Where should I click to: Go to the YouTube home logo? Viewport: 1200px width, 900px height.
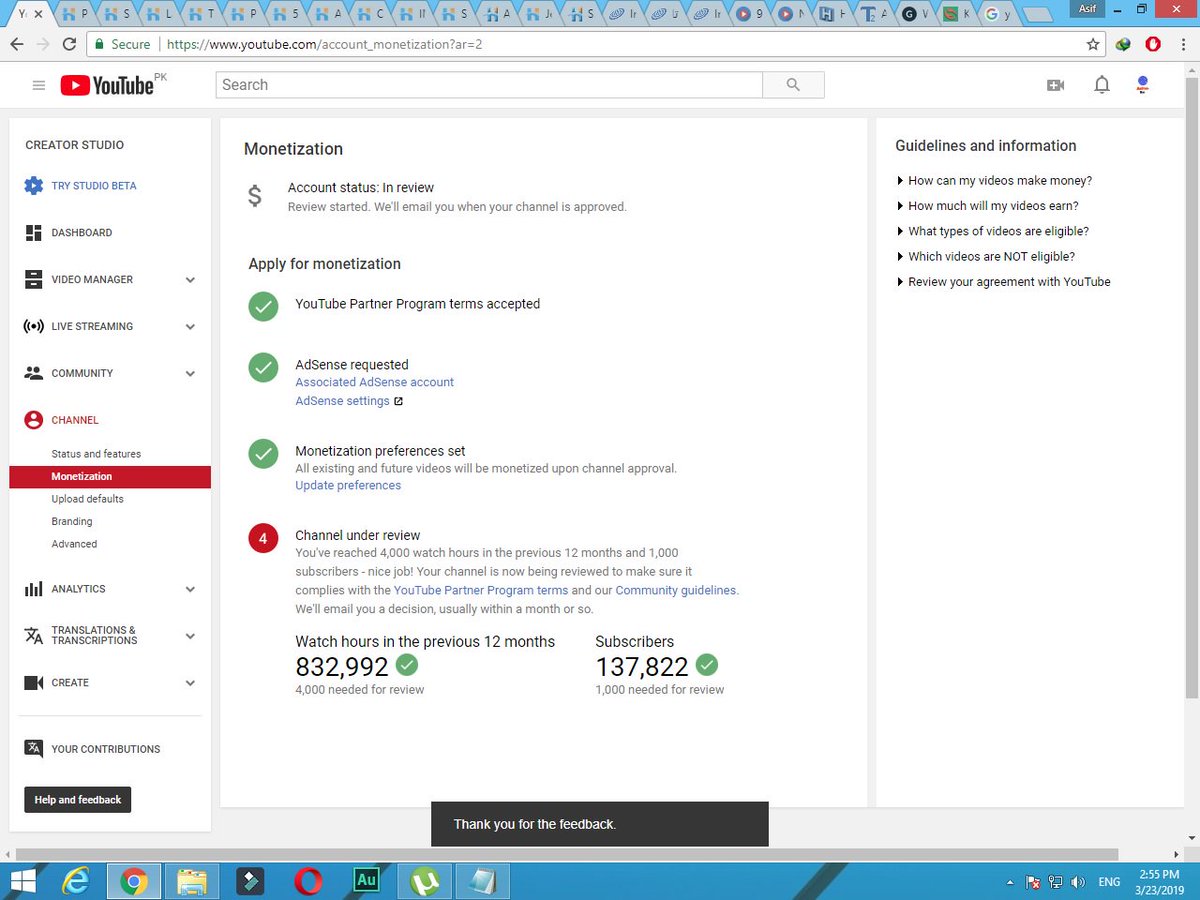click(x=107, y=86)
